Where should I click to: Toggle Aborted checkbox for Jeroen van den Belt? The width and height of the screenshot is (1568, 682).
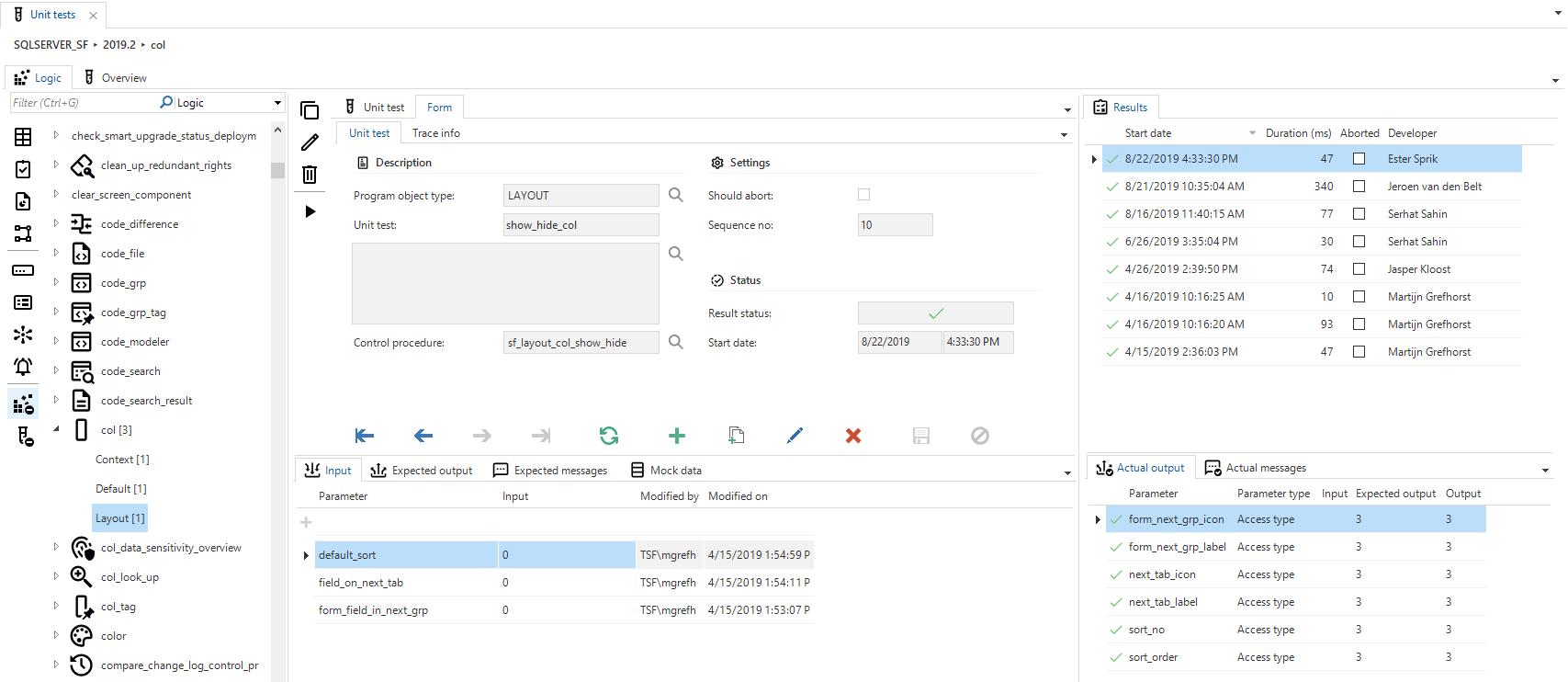click(1359, 187)
